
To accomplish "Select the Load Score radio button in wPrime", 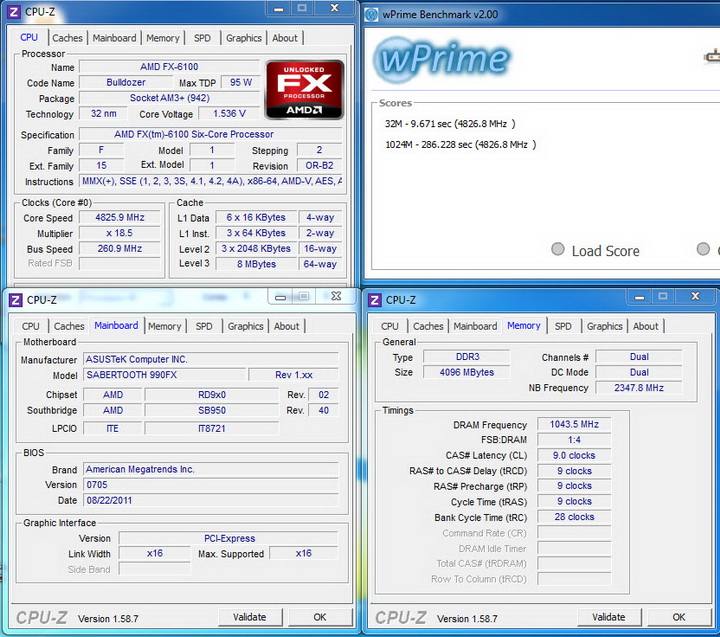I will click(557, 249).
